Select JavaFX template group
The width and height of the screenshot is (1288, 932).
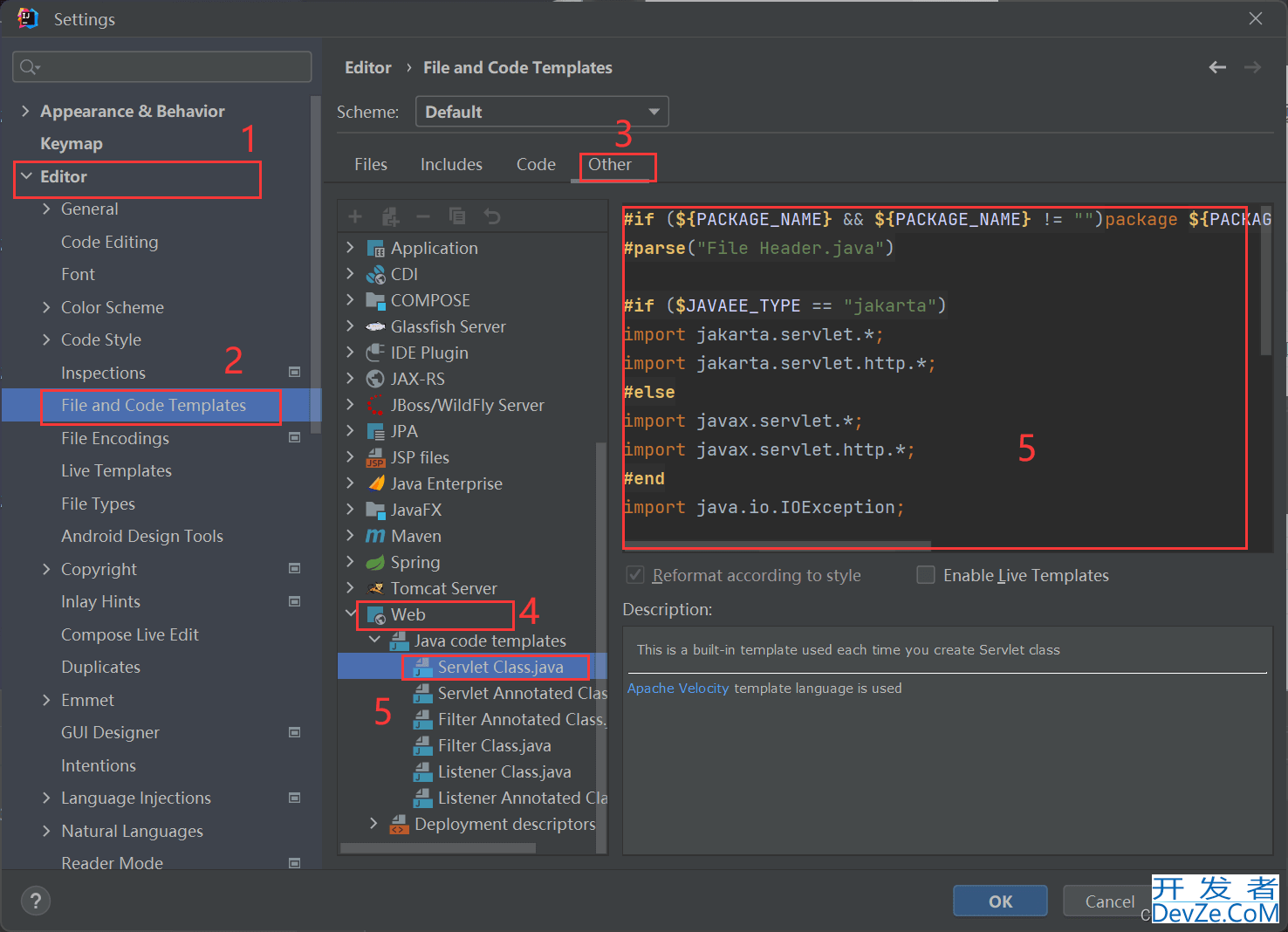click(416, 511)
